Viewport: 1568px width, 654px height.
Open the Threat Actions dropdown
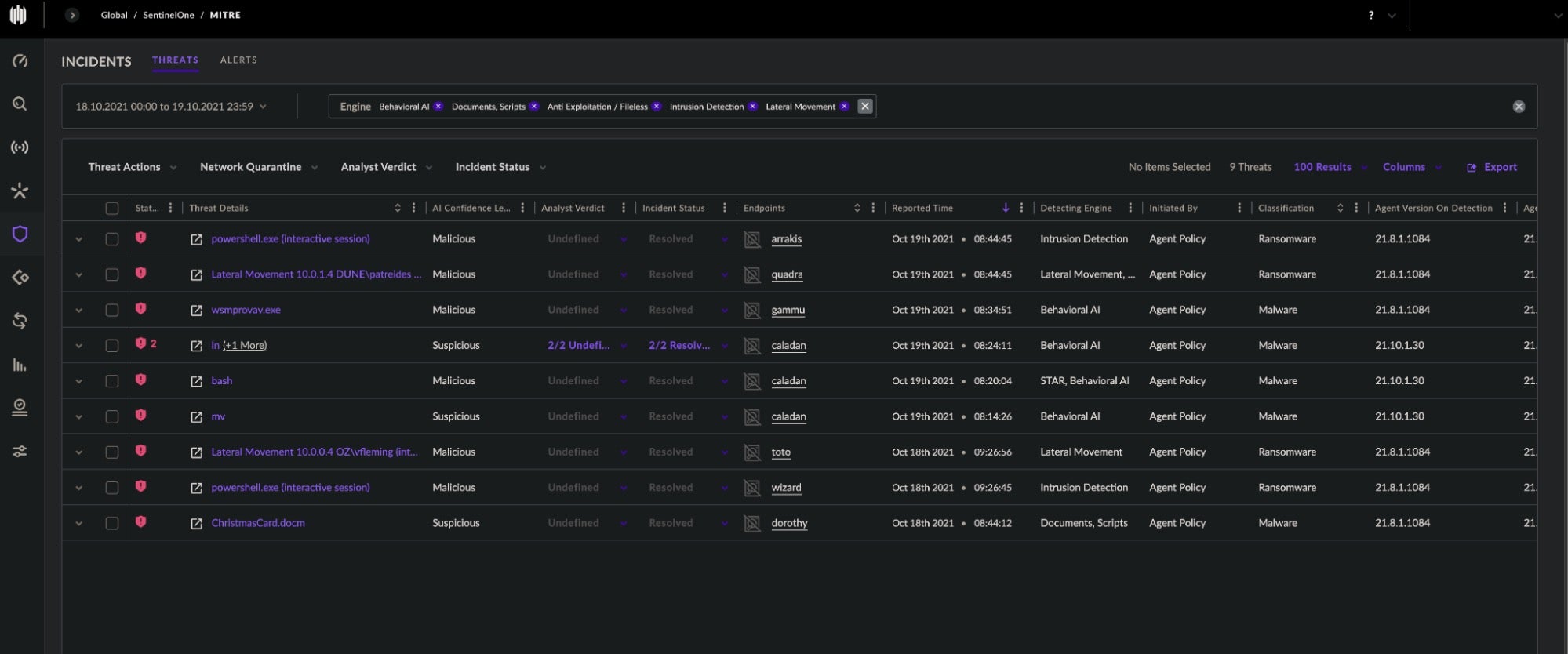(132, 167)
